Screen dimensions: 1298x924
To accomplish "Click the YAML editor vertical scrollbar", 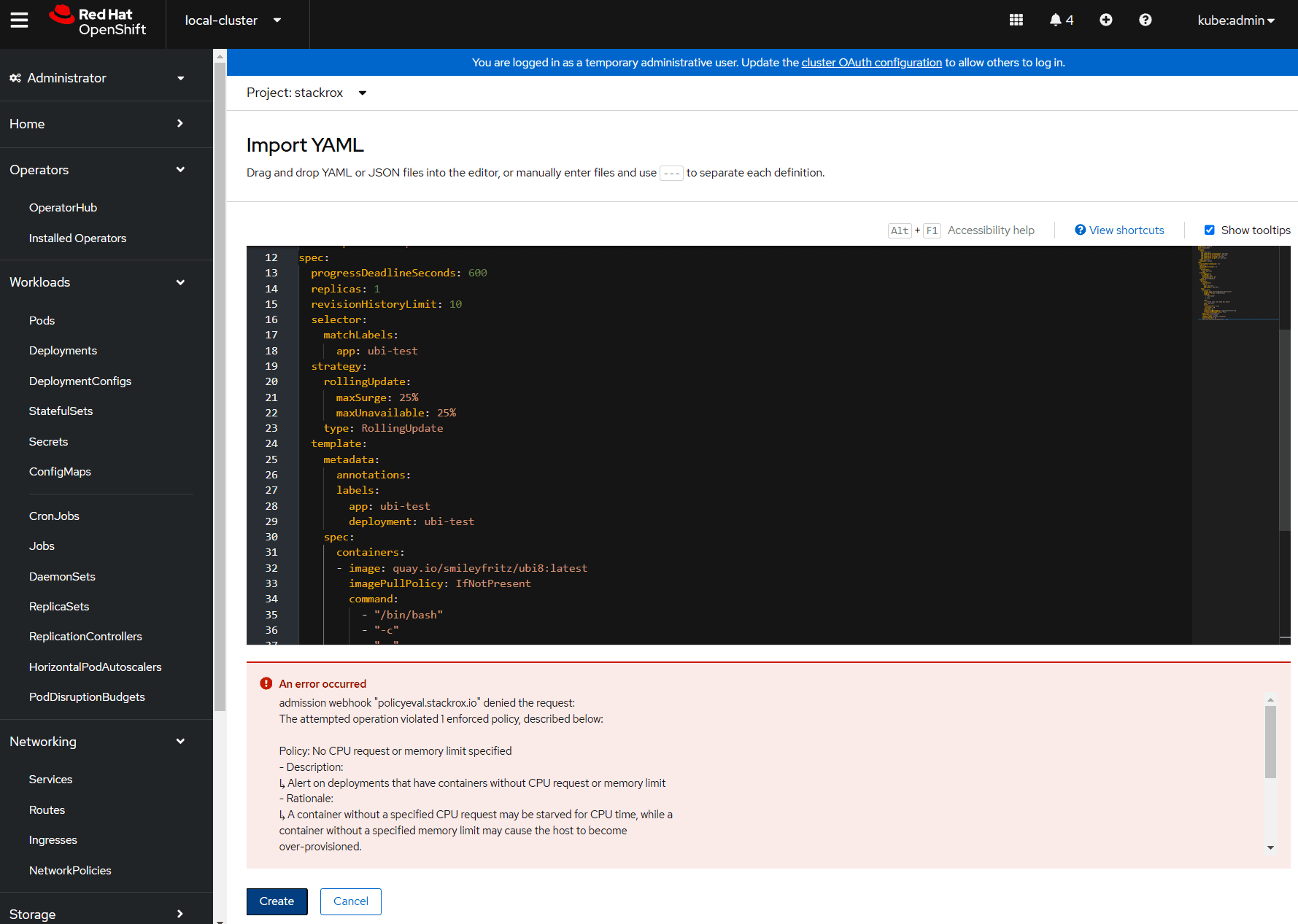I will pos(1285,430).
